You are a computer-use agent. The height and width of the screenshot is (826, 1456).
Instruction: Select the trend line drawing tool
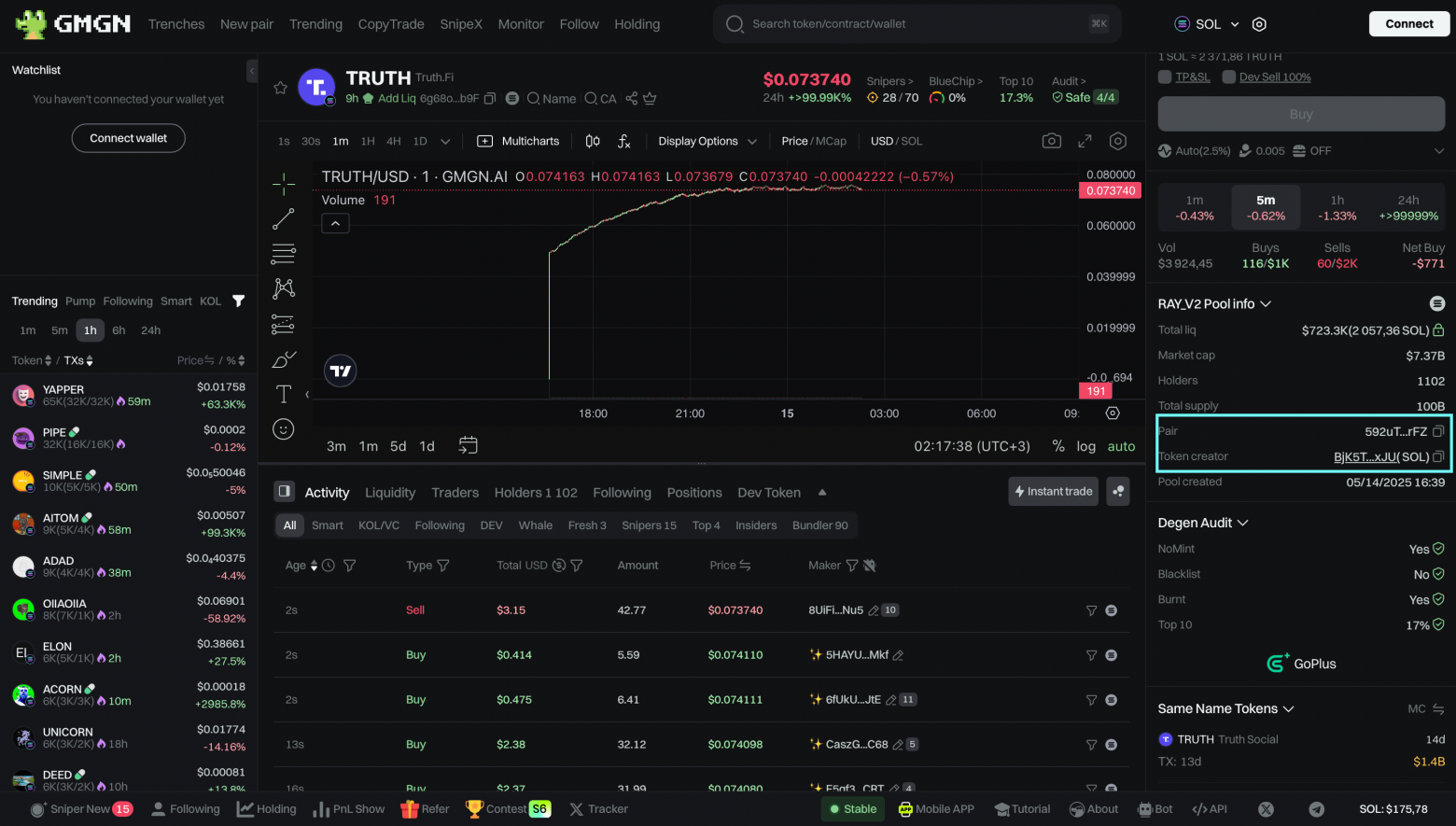point(284,219)
